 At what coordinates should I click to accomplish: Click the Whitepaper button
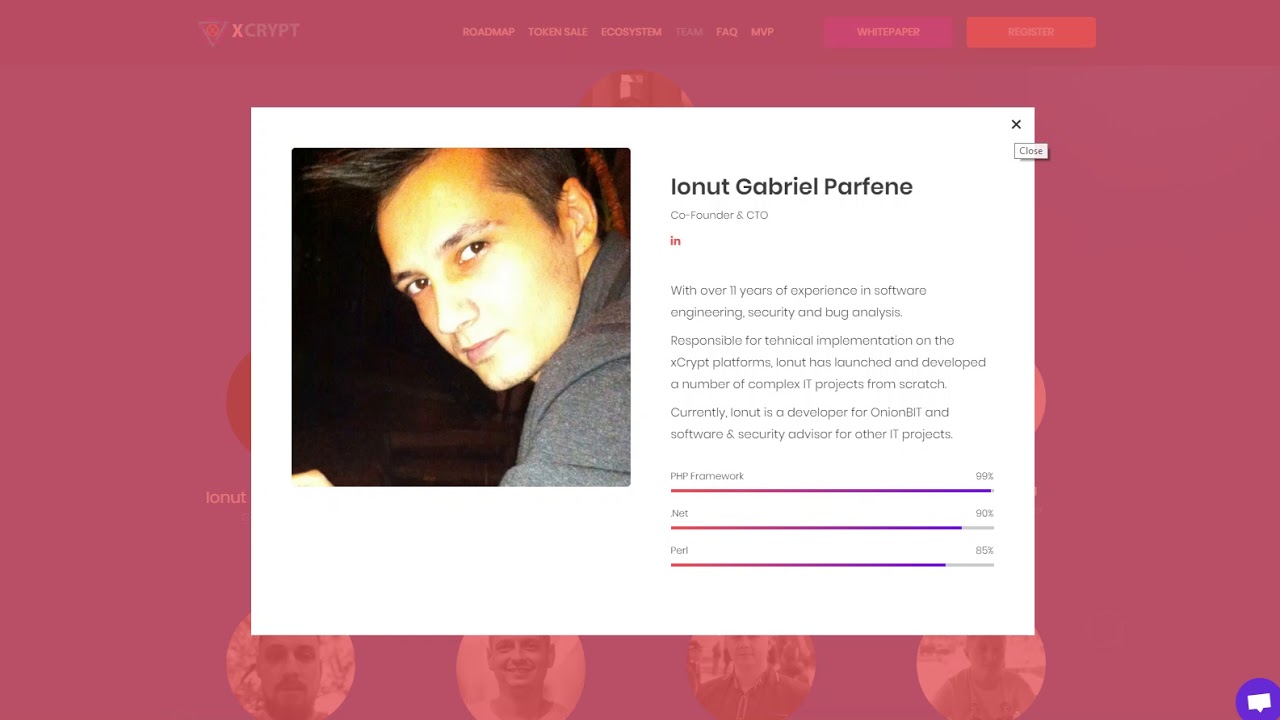tap(888, 32)
